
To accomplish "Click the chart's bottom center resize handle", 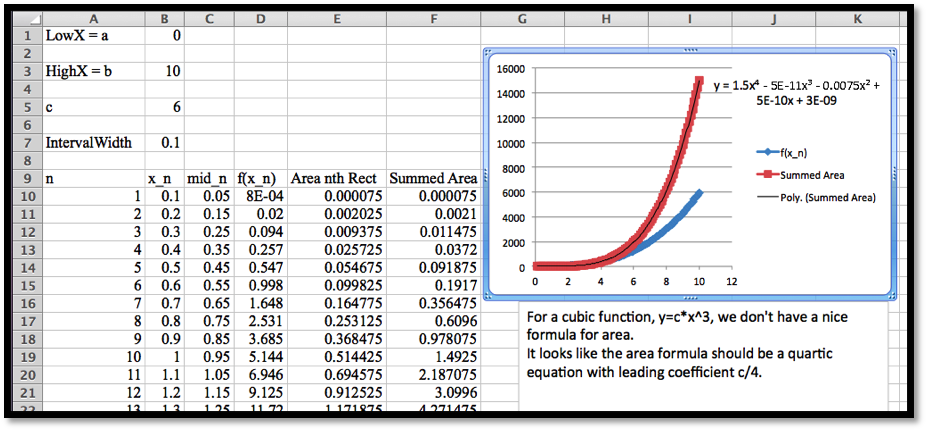I will click(690, 296).
